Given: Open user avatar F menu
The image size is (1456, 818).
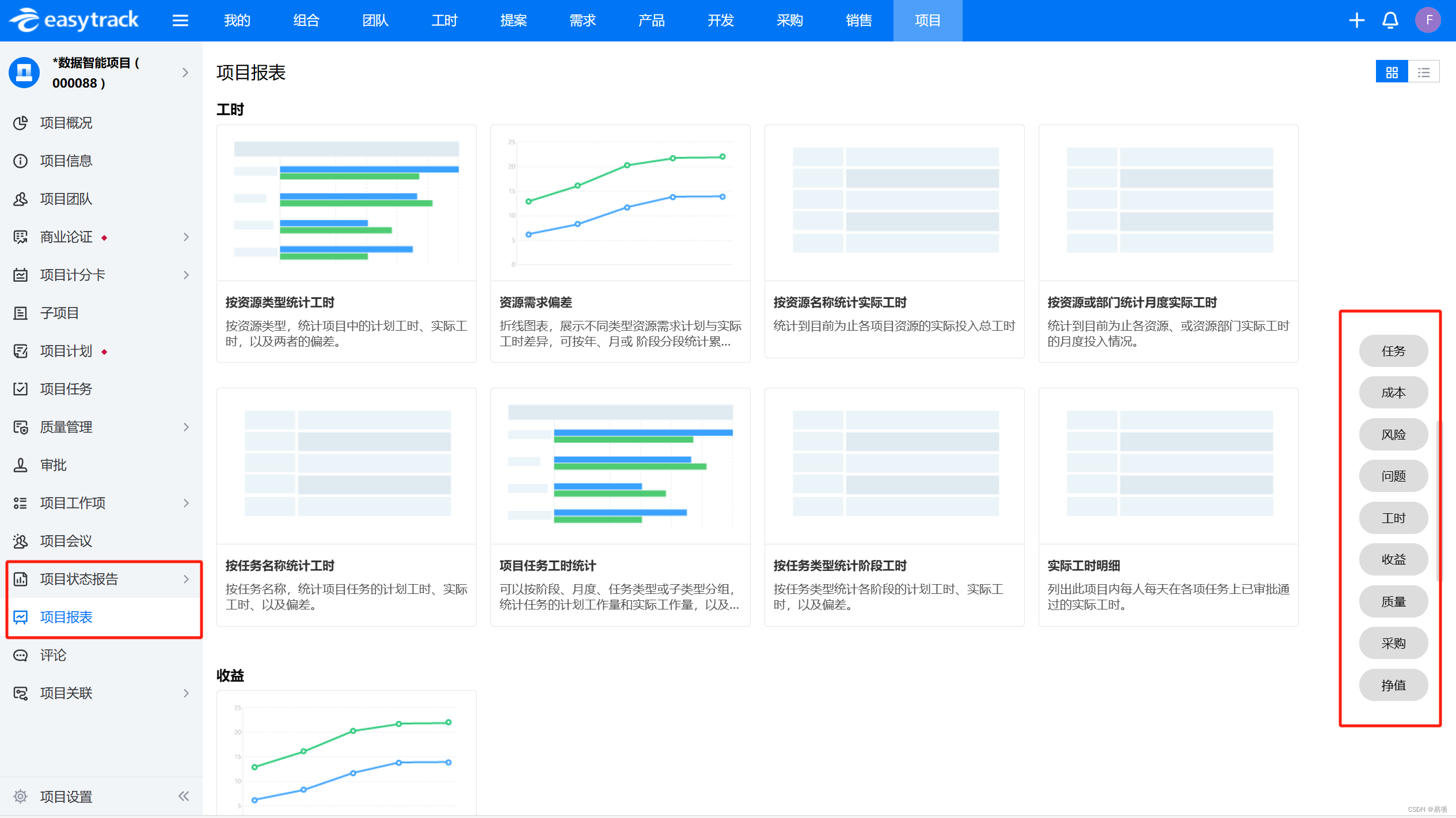Looking at the screenshot, I should click(x=1428, y=20).
